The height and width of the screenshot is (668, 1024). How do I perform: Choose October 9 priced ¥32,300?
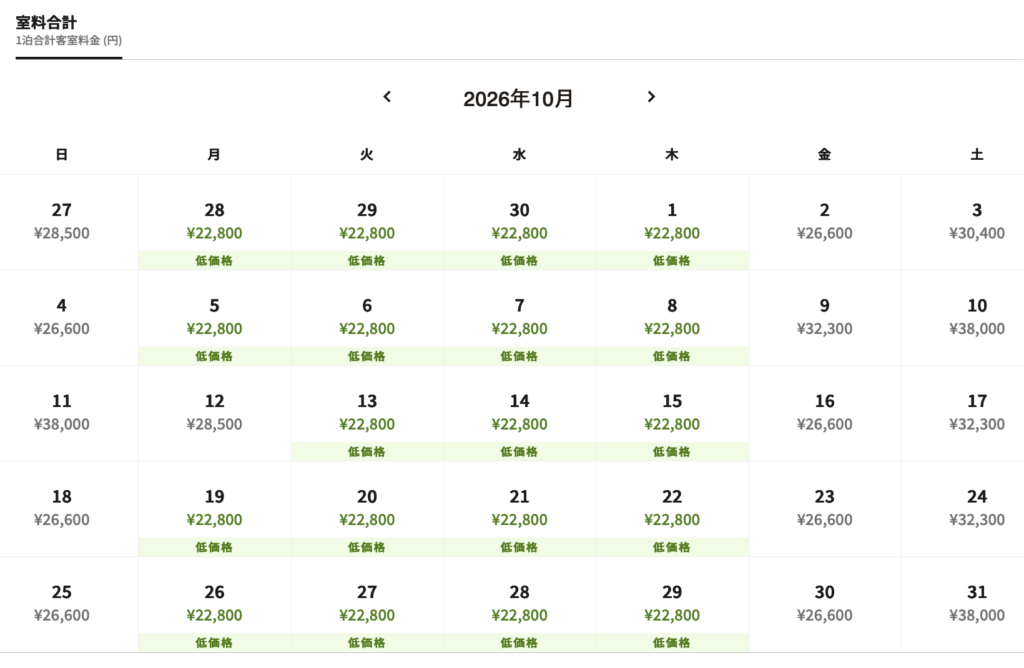click(x=825, y=318)
